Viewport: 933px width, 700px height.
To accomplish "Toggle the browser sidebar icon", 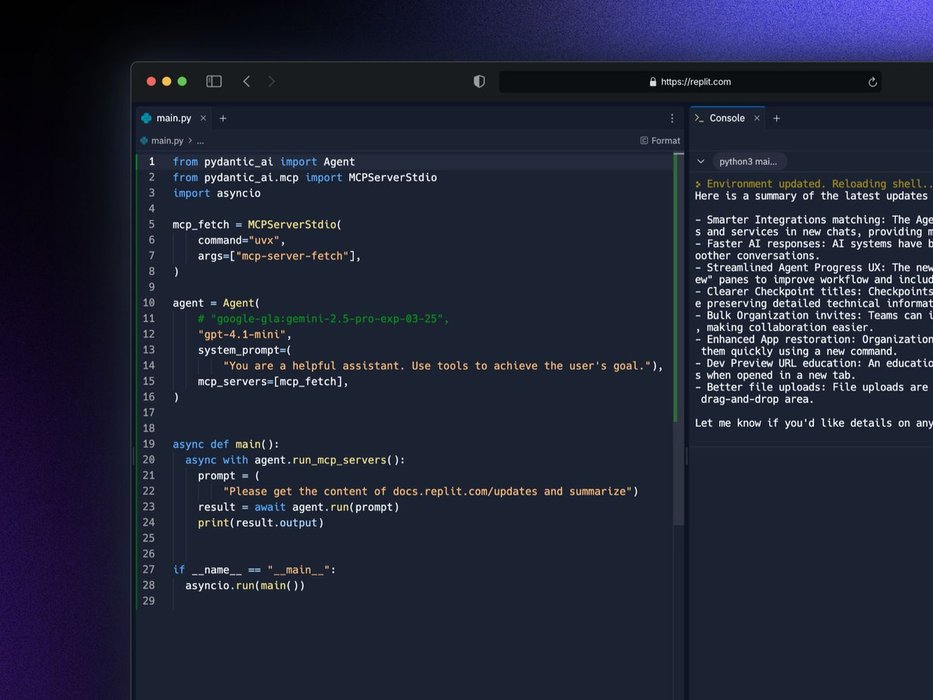I will [214, 81].
